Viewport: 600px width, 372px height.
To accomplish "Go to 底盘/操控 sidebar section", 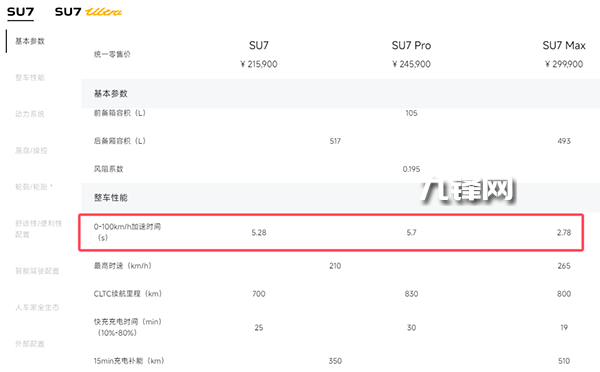I will click(x=31, y=150).
